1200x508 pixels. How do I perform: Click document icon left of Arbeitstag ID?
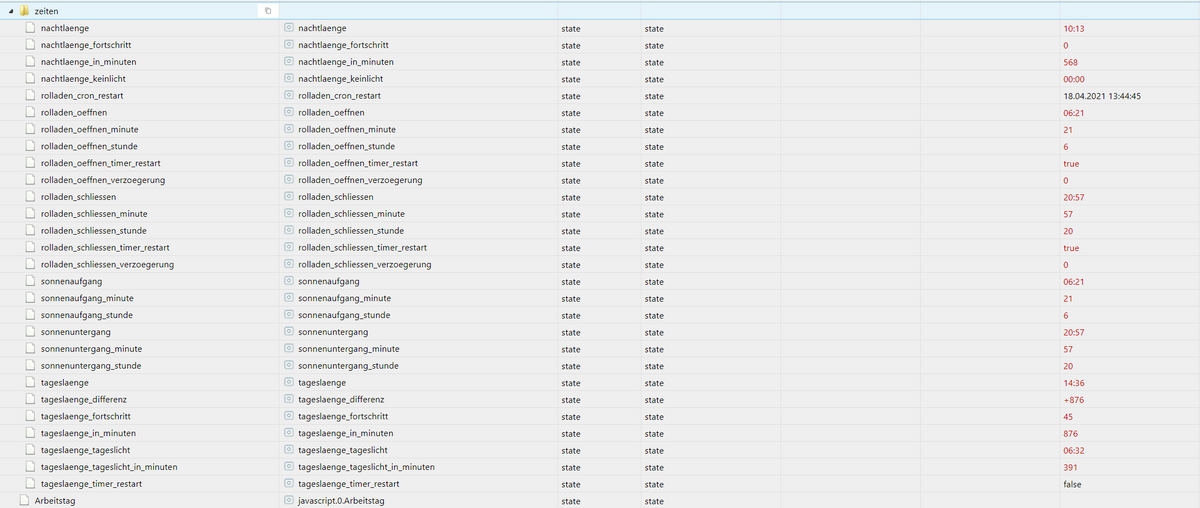click(x=25, y=500)
